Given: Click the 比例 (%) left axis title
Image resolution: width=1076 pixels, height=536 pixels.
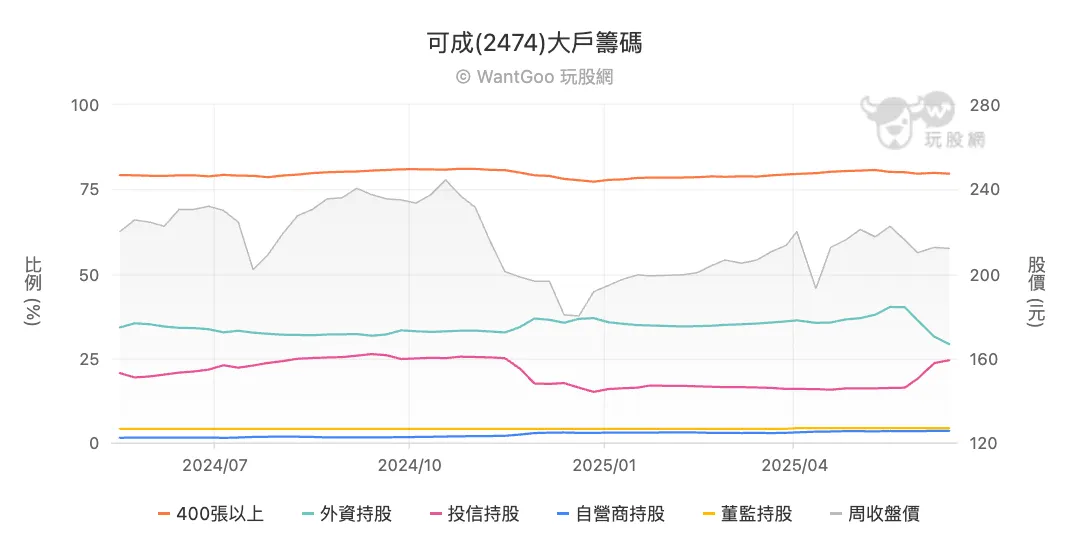Looking at the screenshot, I should click(x=33, y=290).
